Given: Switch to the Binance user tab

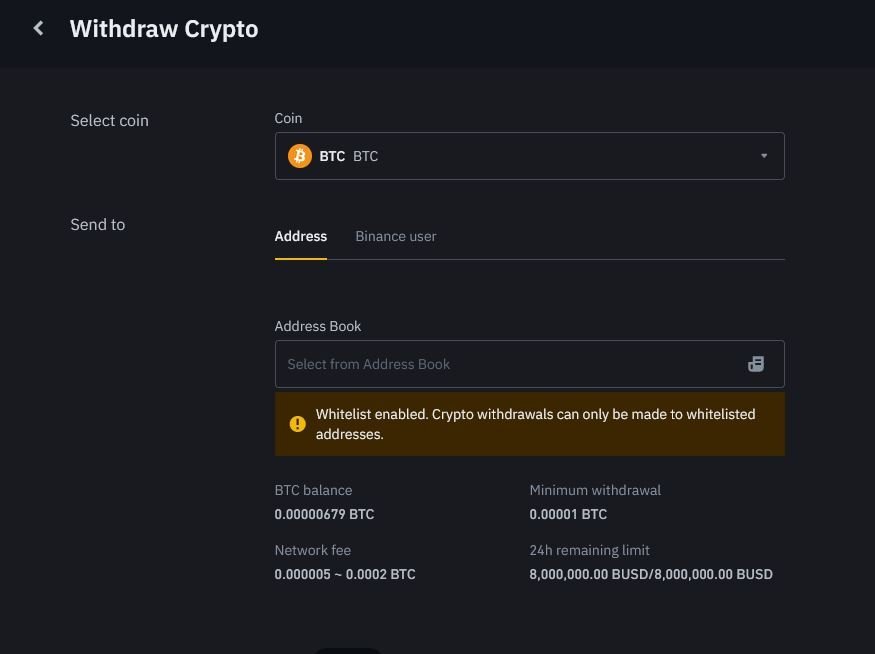Looking at the screenshot, I should click(x=396, y=236).
